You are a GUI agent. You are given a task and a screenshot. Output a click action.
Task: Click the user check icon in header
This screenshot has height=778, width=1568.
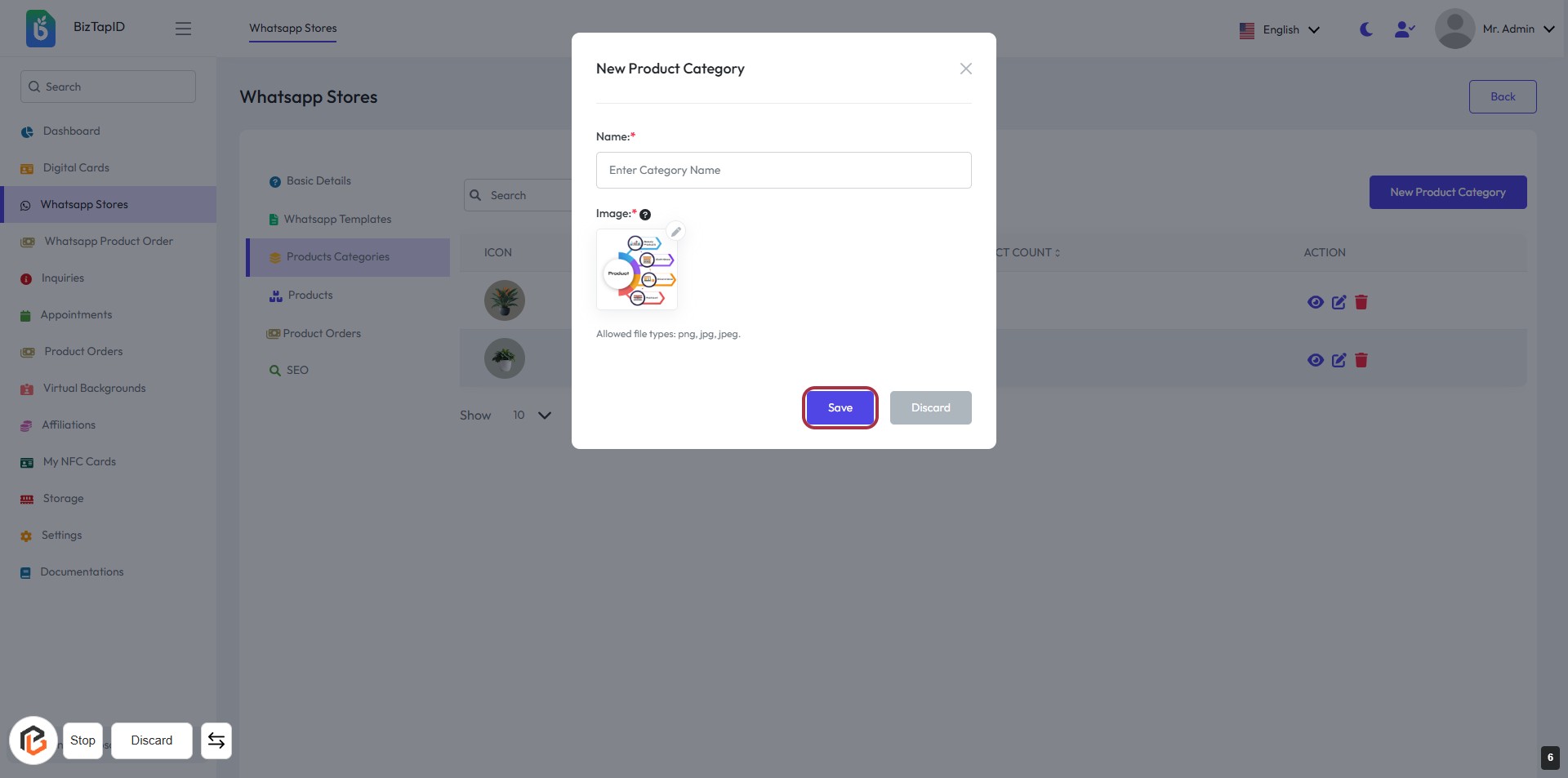1404,29
